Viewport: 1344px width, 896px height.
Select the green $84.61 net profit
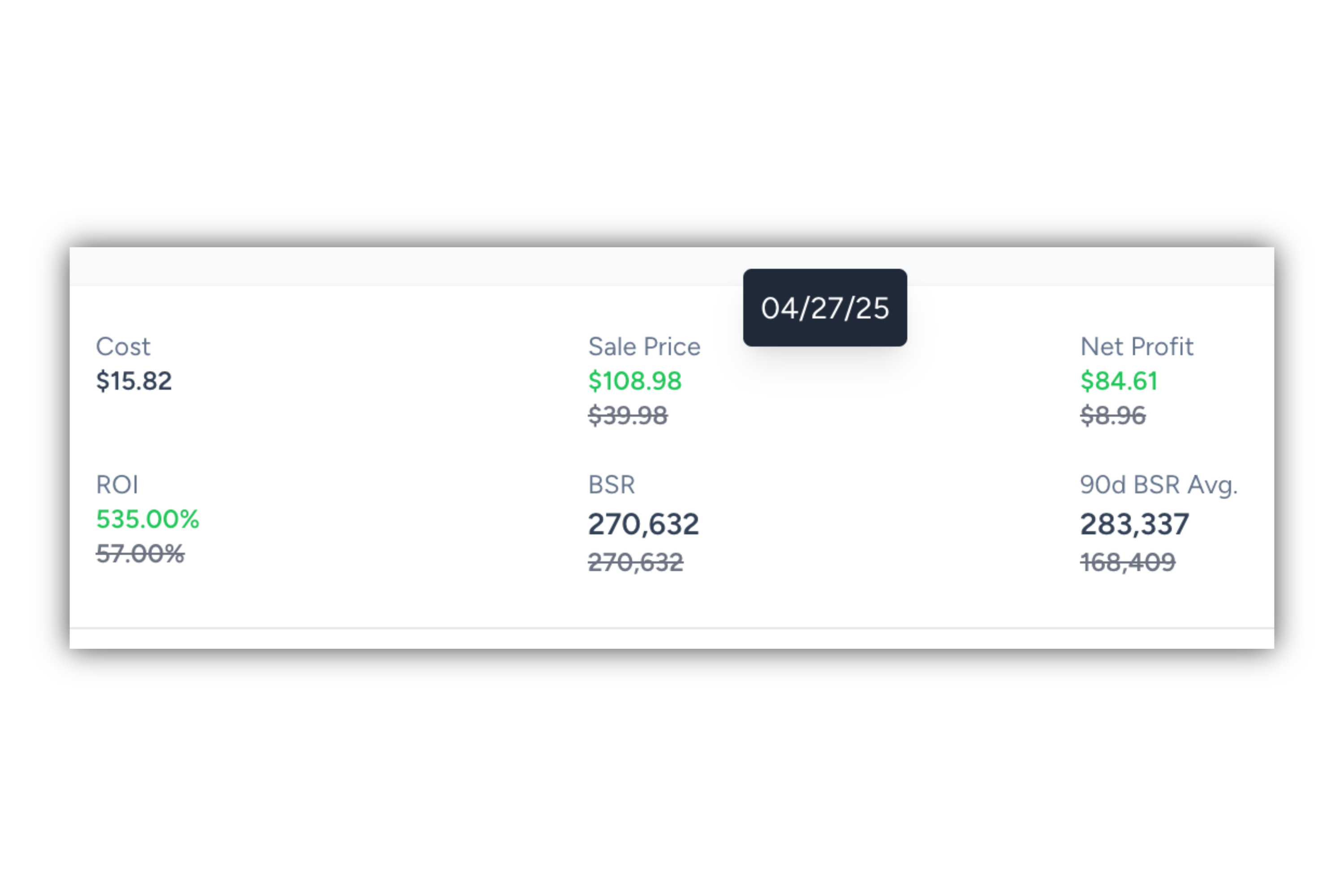[1119, 381]
